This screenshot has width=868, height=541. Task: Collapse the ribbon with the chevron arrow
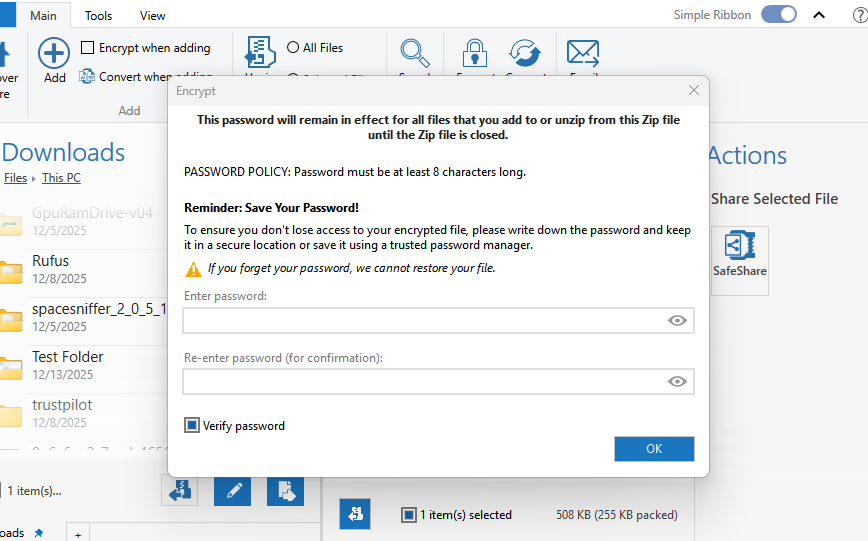(x=819, y=15)
